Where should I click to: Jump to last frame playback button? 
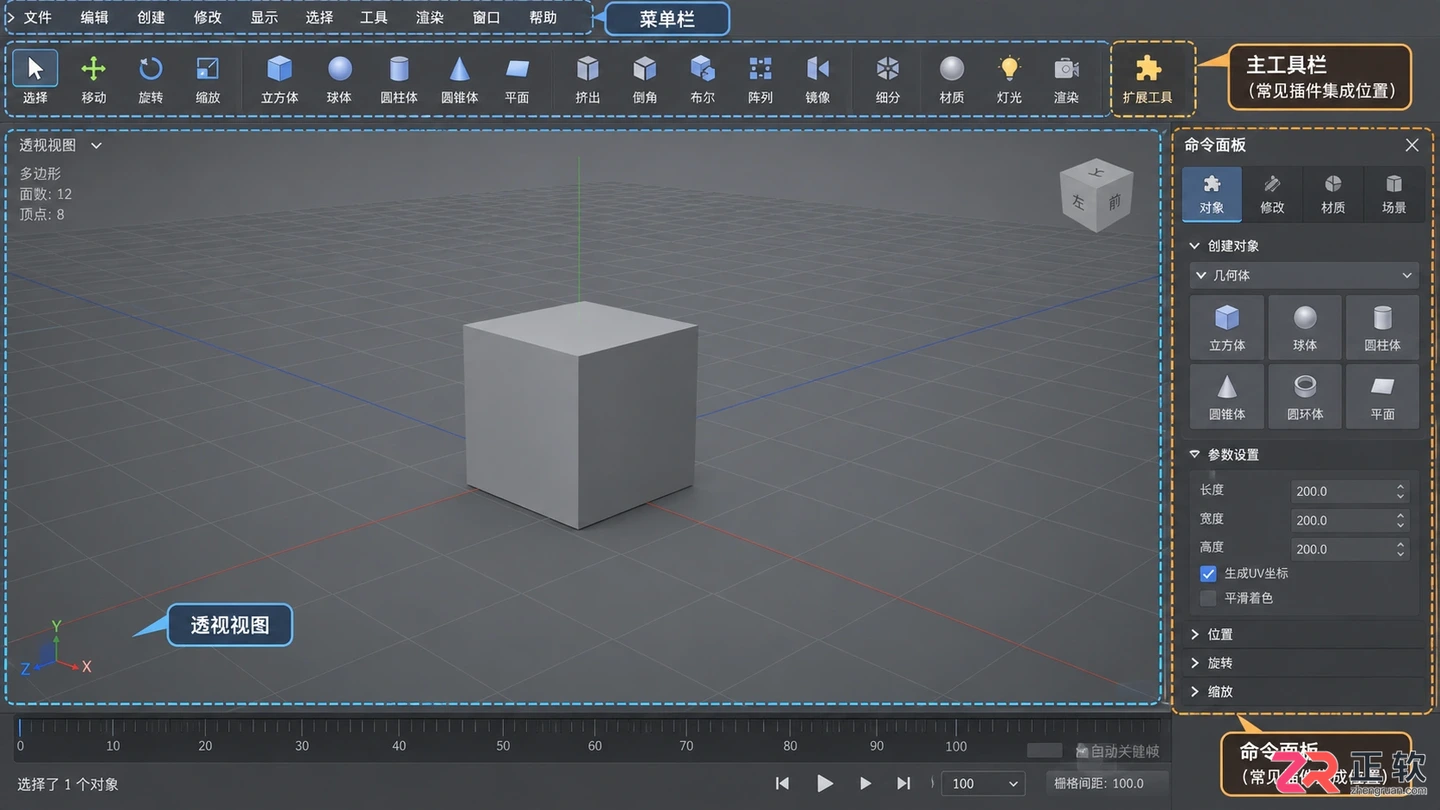point(904,783)
